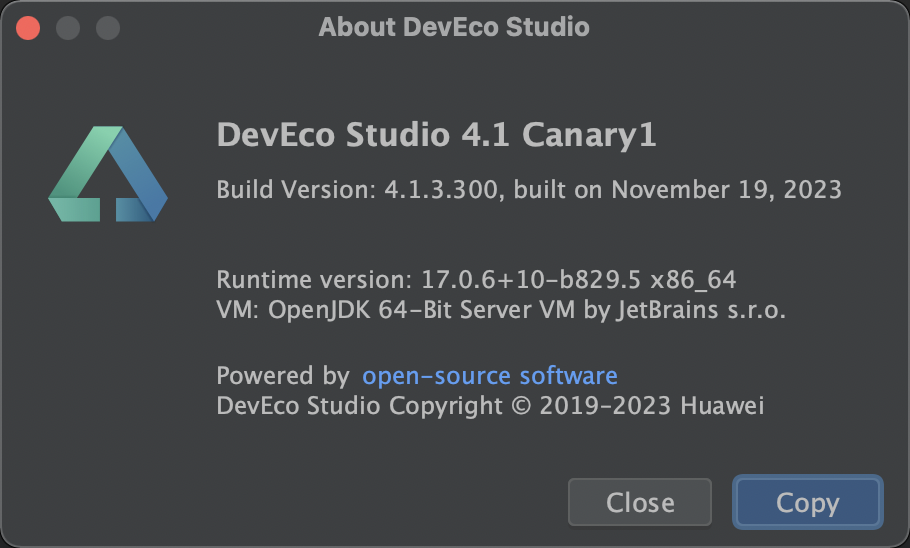Click the DevEco Studio 4.1 Canary1 heading
Screen dimensions: 910x548
point(436,135)
